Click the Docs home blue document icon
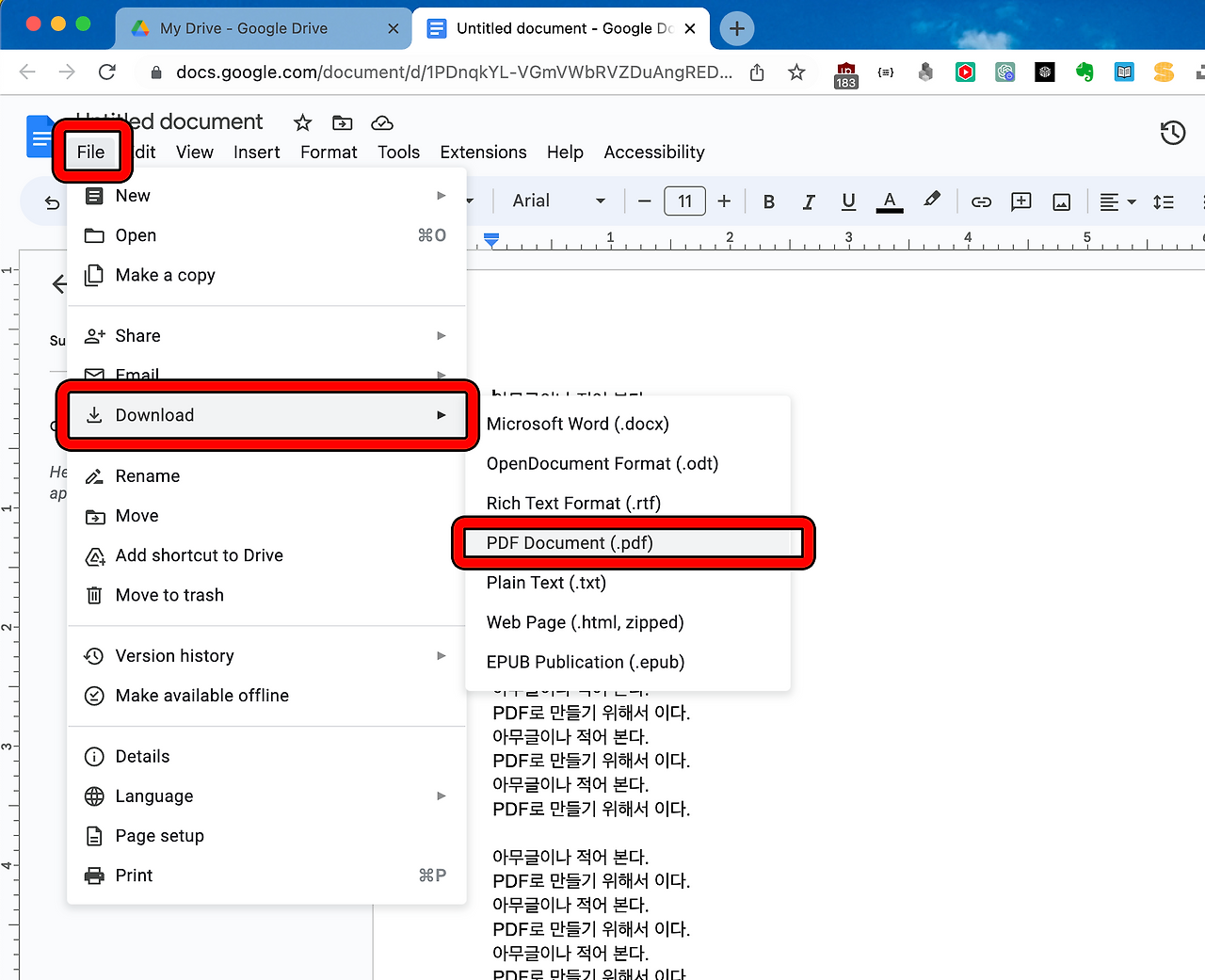 coord(40,136)
